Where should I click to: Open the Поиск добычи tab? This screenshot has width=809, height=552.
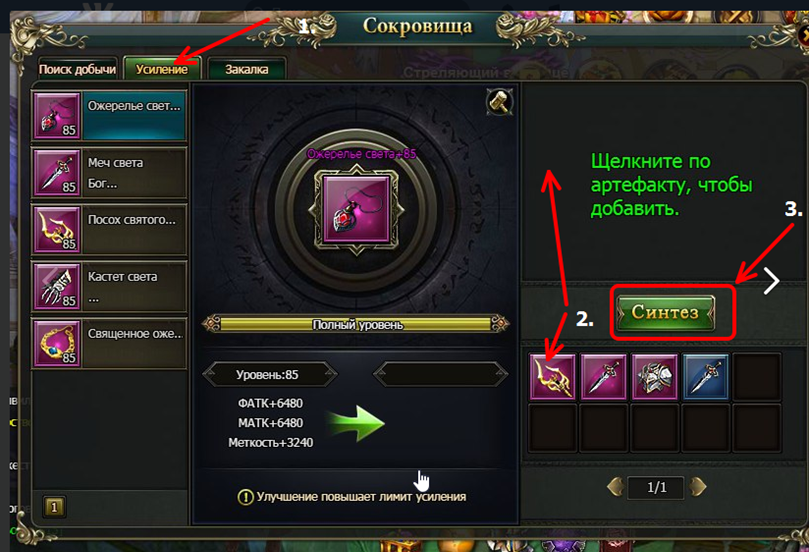pos(77,69)
